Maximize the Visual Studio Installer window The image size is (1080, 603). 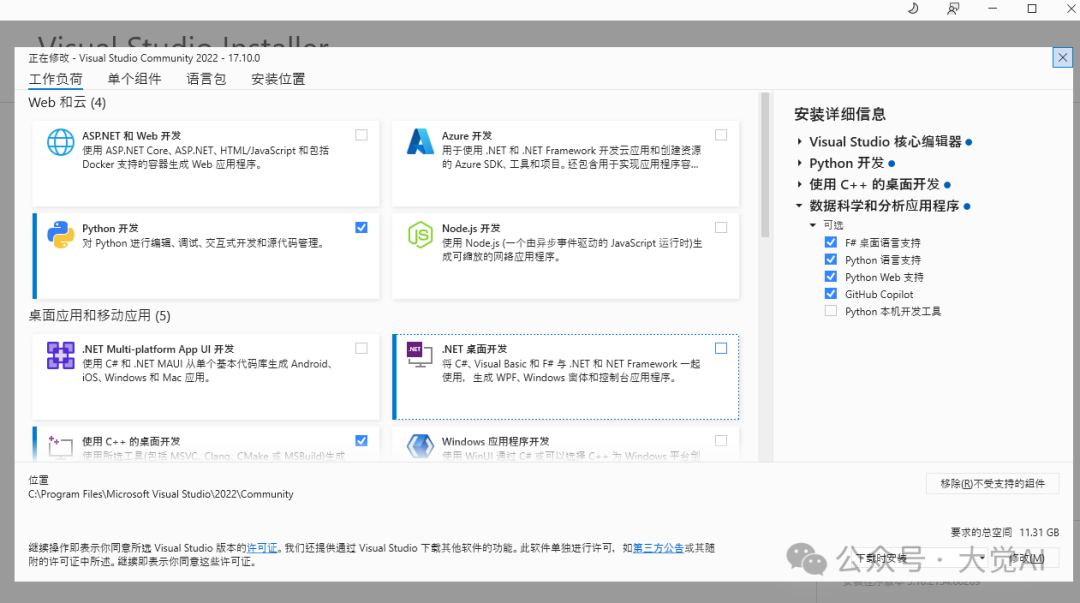click(1032, 8)
